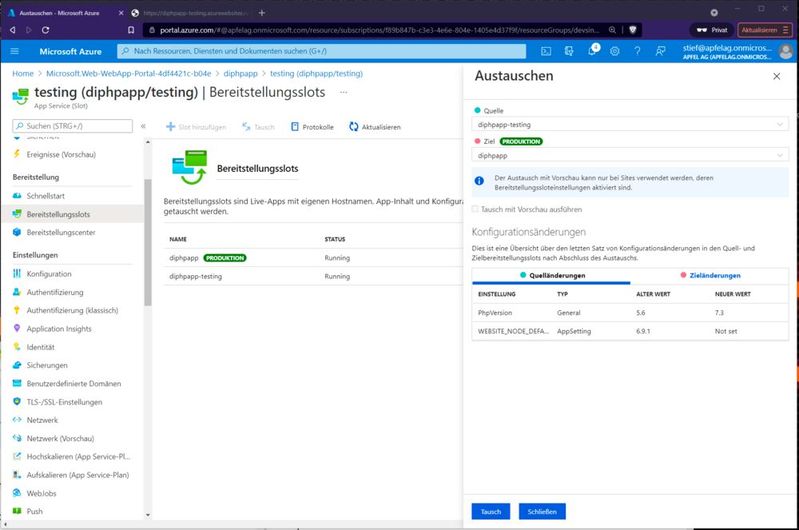Collapse the sidebar menu with the double chevron
This screenshot has height=530, width=799.
[143, 126]
